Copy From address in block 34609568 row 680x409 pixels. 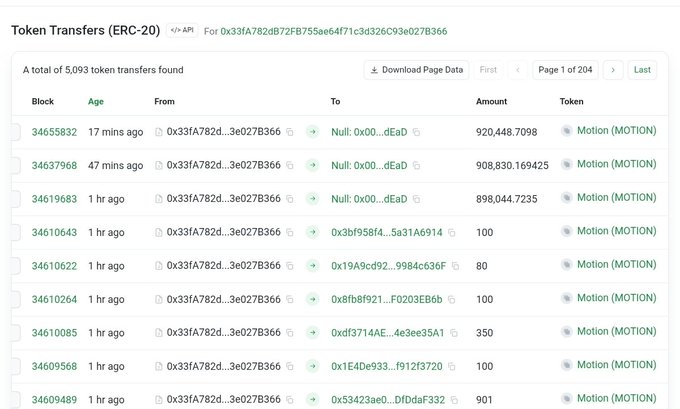point(290,366)
